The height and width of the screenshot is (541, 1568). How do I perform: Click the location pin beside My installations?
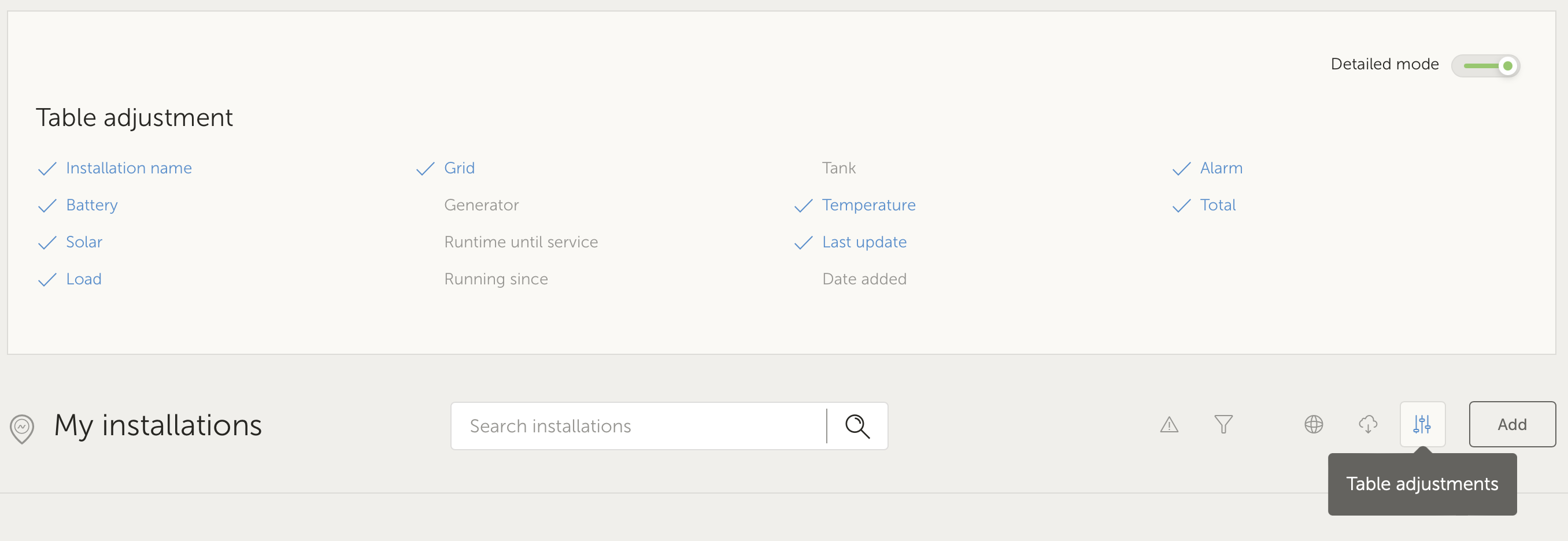tap(21, 426)
